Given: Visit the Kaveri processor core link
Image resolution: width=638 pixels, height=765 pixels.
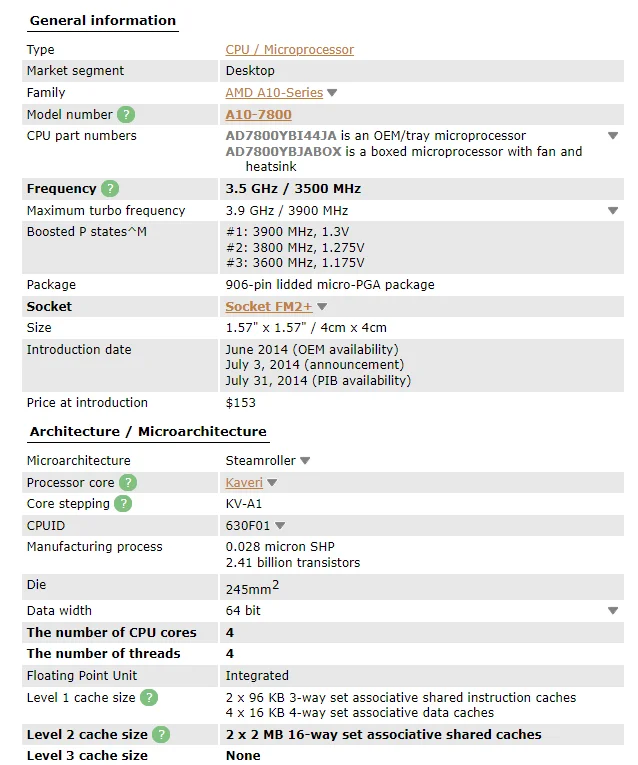Looking at the screenshot, I should coord(244,483).
